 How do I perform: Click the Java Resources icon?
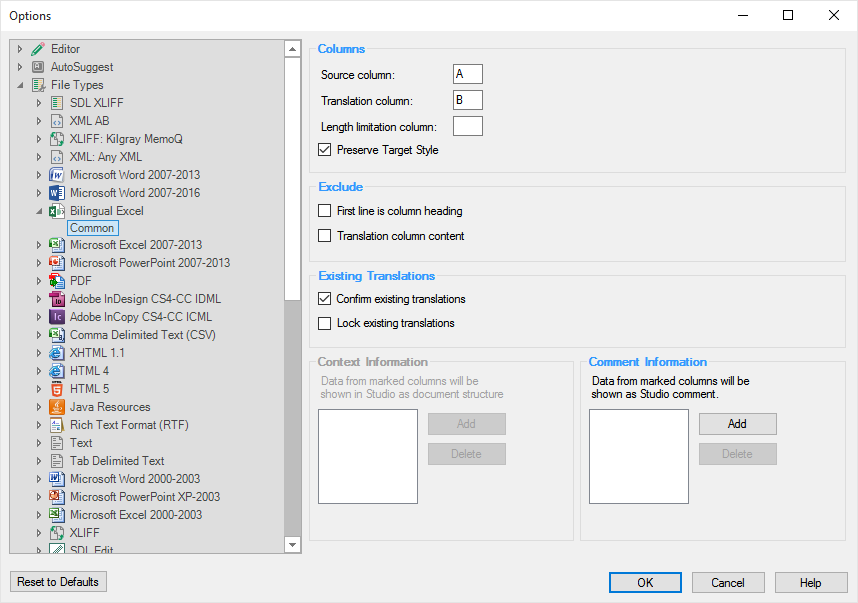coord(57,407)
